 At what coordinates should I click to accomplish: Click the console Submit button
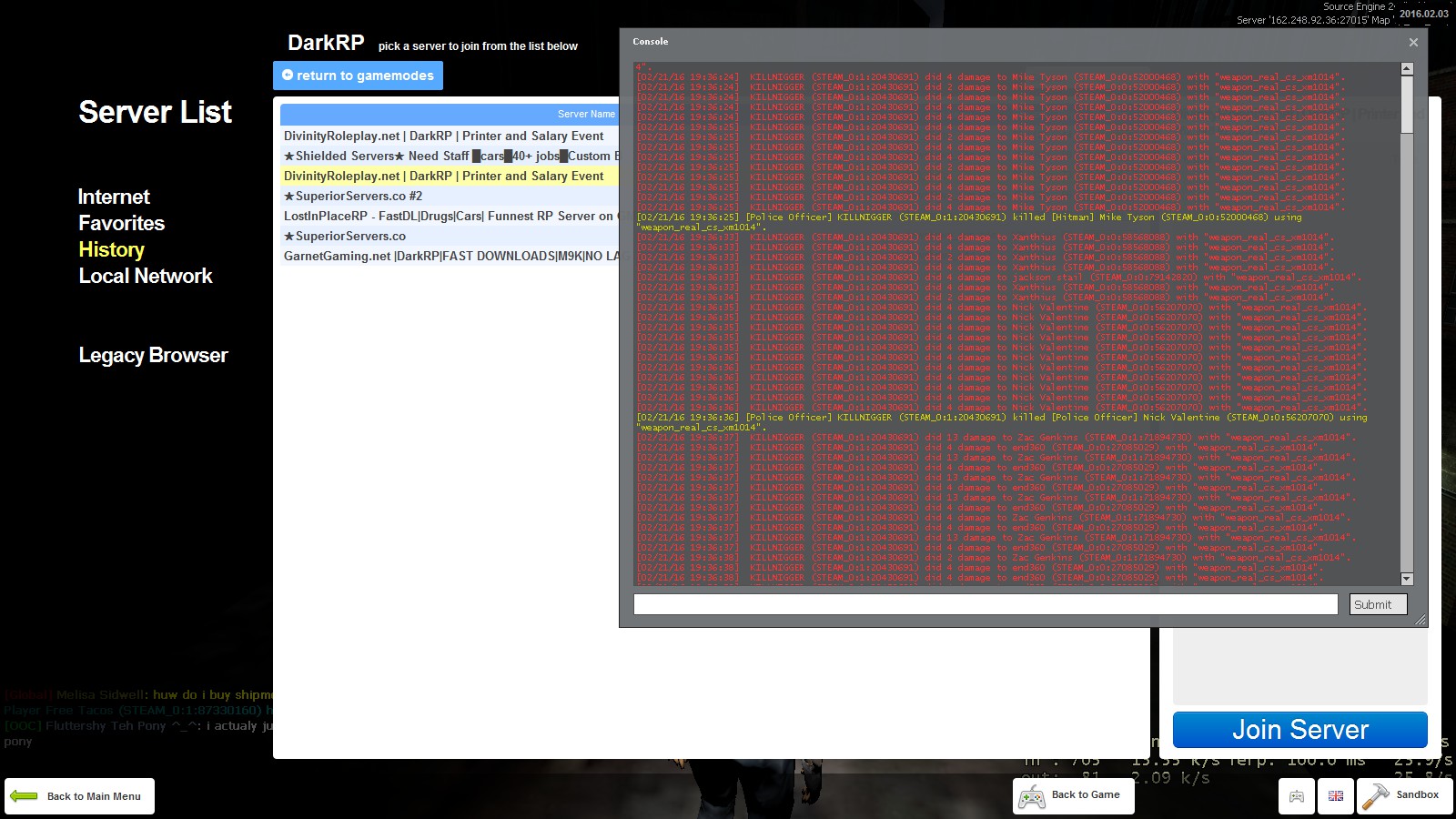point(1378,604)
